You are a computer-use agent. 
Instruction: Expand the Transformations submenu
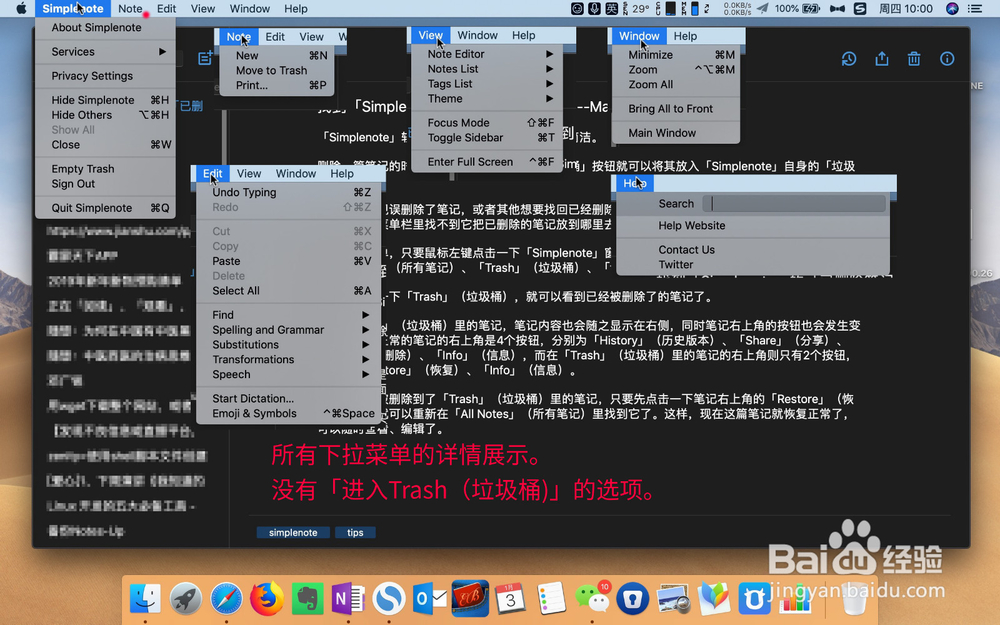click(291, 360)
